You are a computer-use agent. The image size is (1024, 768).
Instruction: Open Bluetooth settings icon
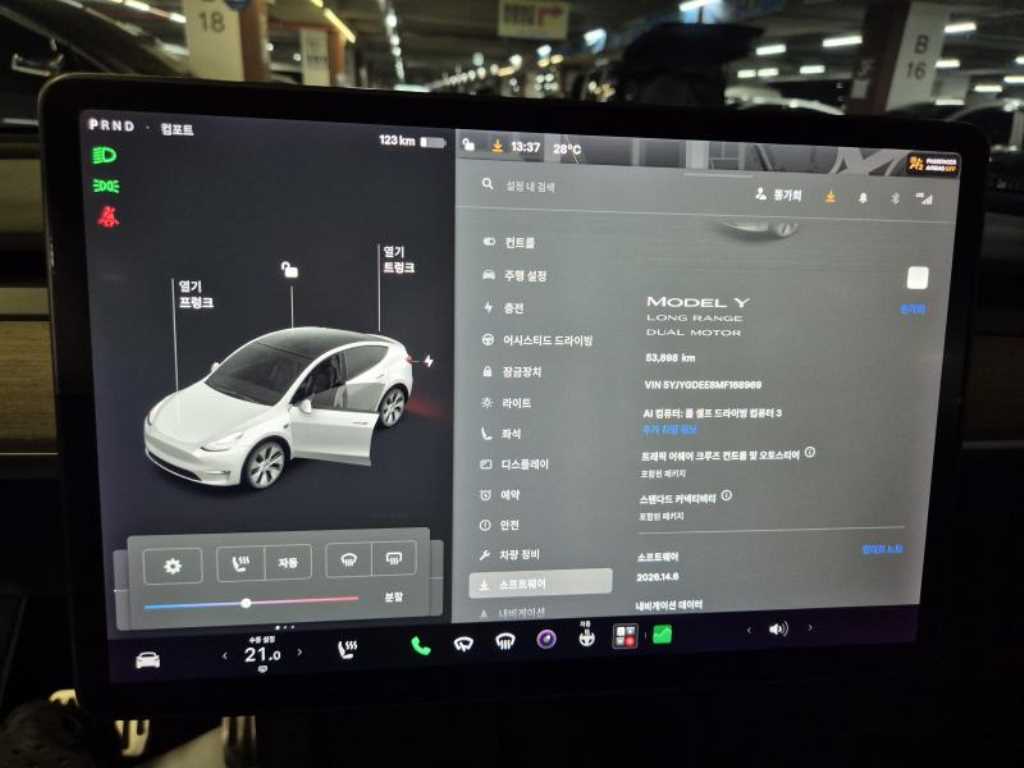tap(895, 198)
